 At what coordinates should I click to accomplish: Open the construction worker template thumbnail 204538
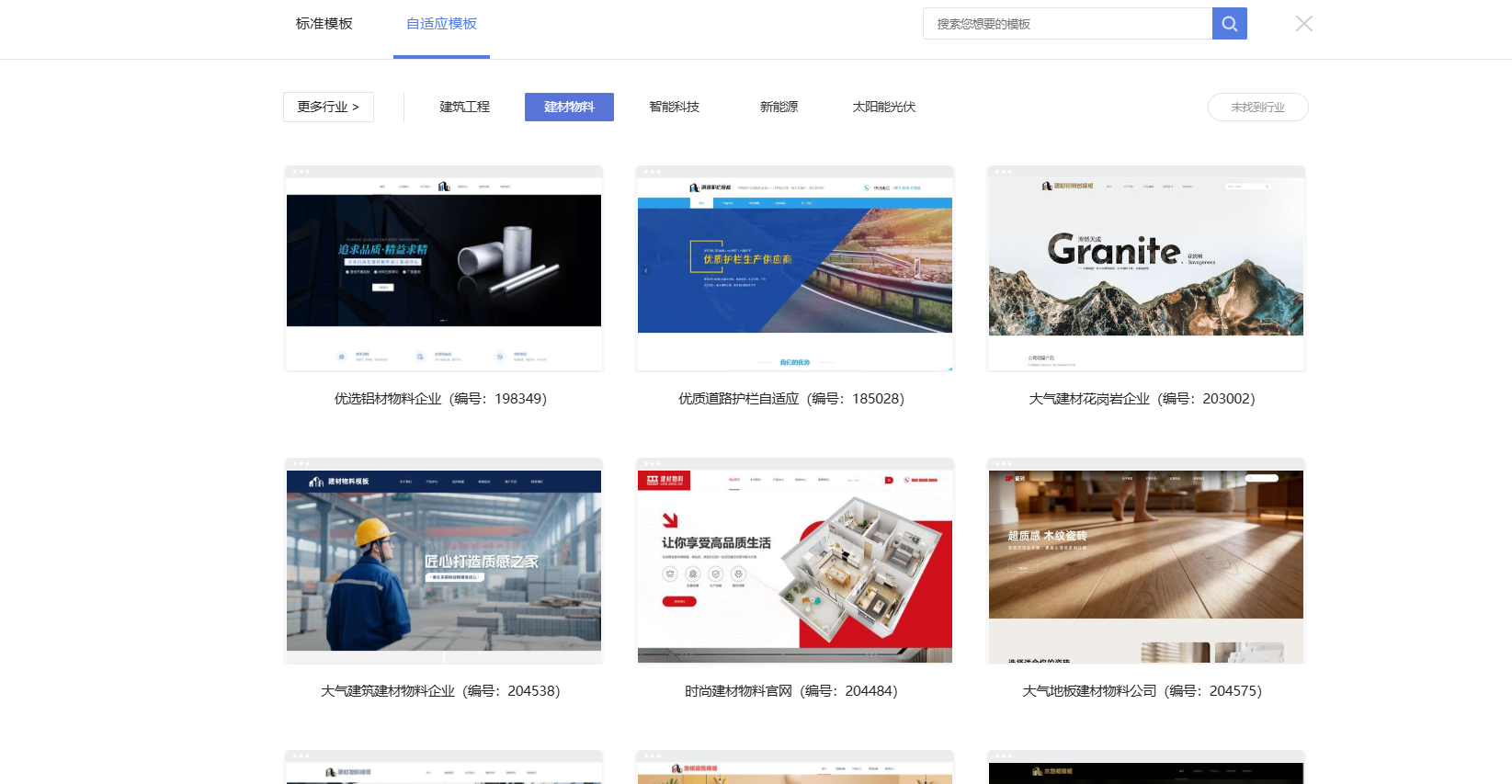pos(444,561)
